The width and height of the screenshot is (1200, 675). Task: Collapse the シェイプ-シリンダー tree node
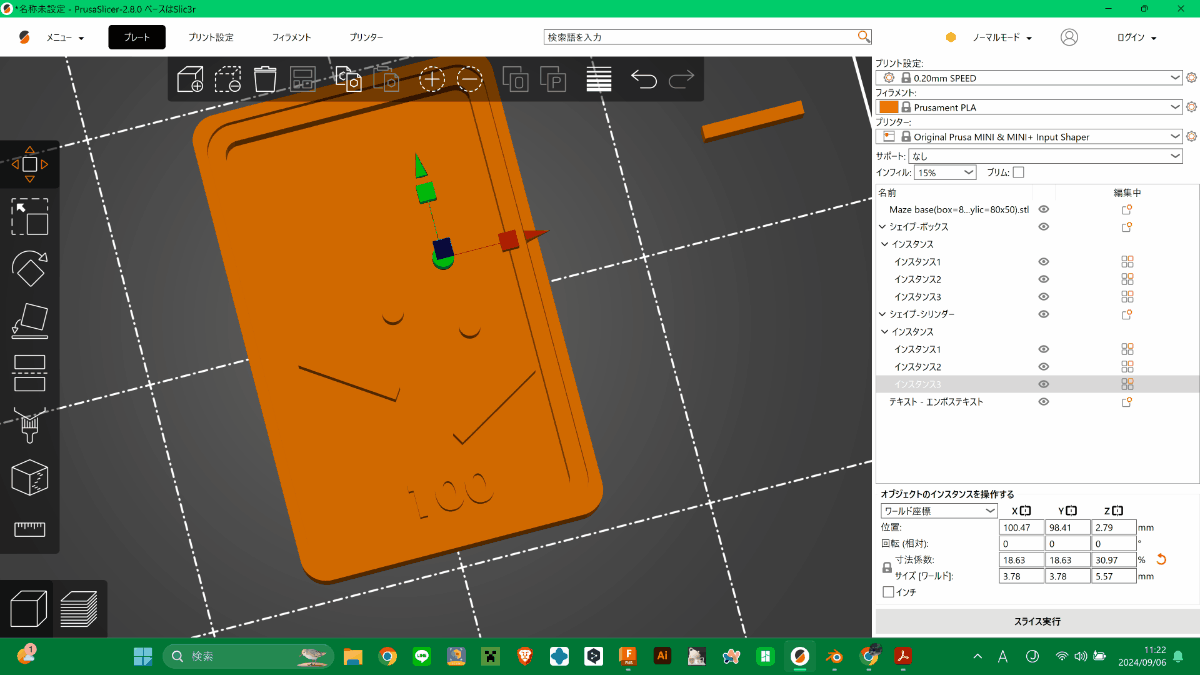click(x=882, y=314)
